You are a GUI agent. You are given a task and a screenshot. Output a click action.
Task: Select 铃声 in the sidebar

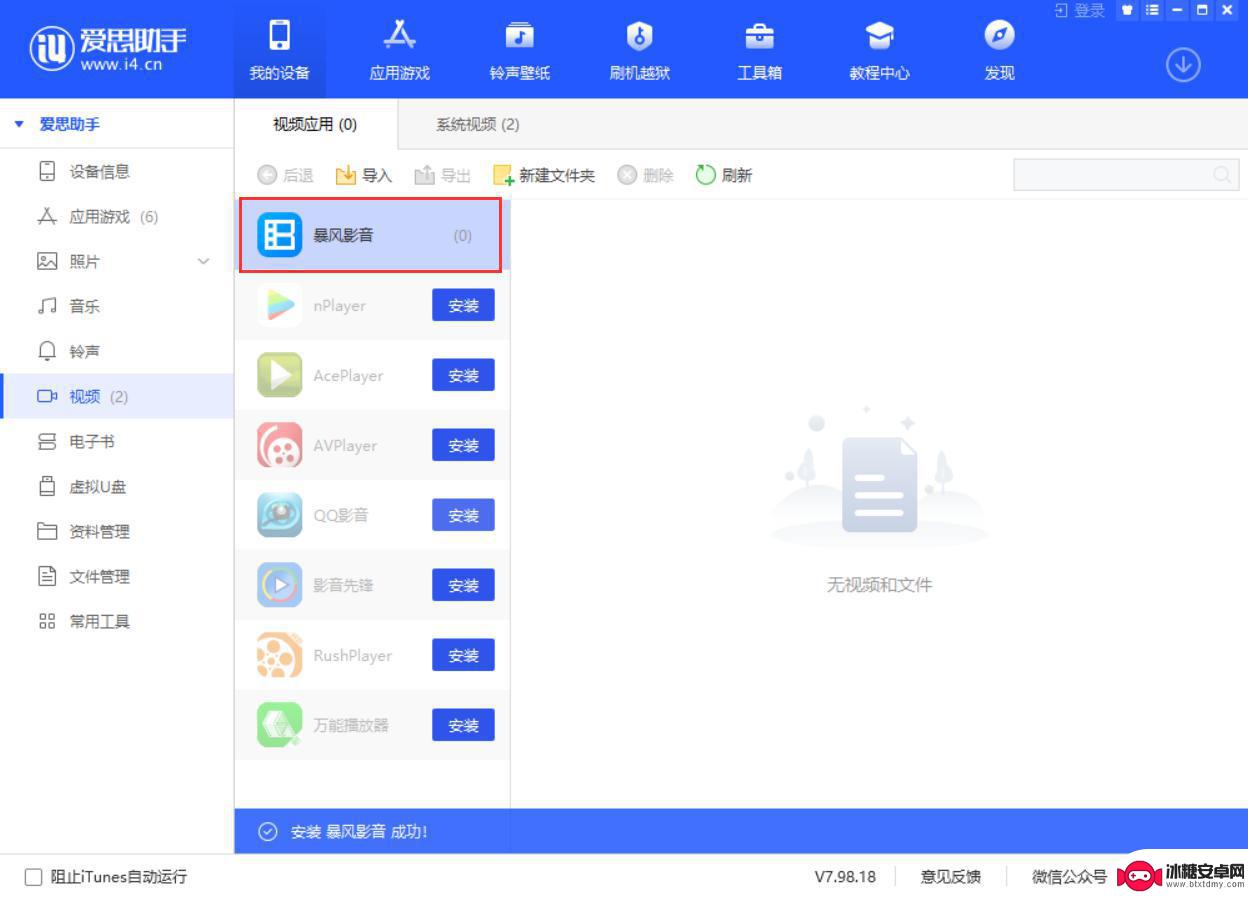[x=117, y=351]
